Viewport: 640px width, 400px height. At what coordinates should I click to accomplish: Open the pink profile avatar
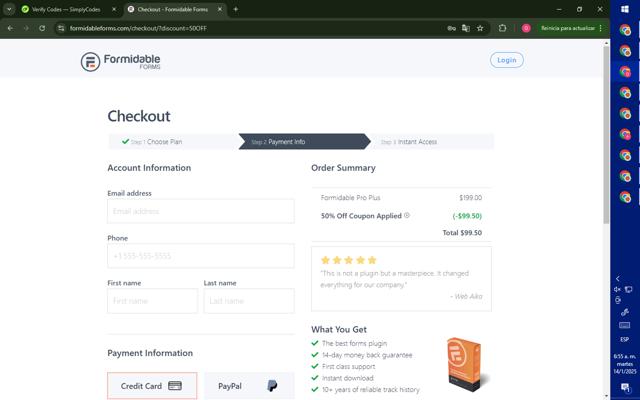[526, 28]
